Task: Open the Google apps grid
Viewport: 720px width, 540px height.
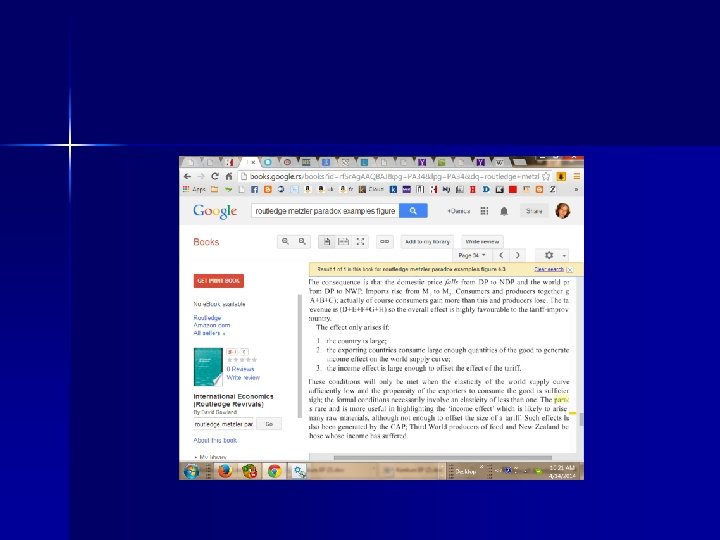Action: point(484,211)
